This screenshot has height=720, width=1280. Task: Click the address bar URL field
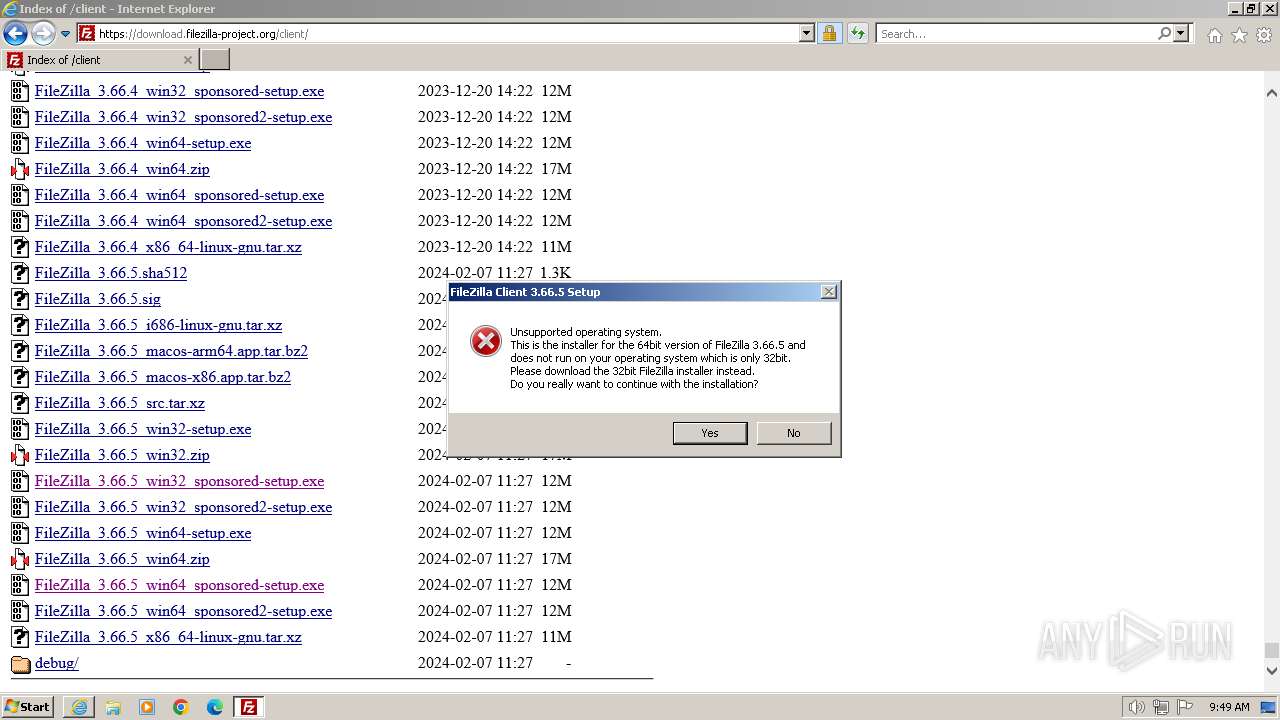[x=446, y=33]
